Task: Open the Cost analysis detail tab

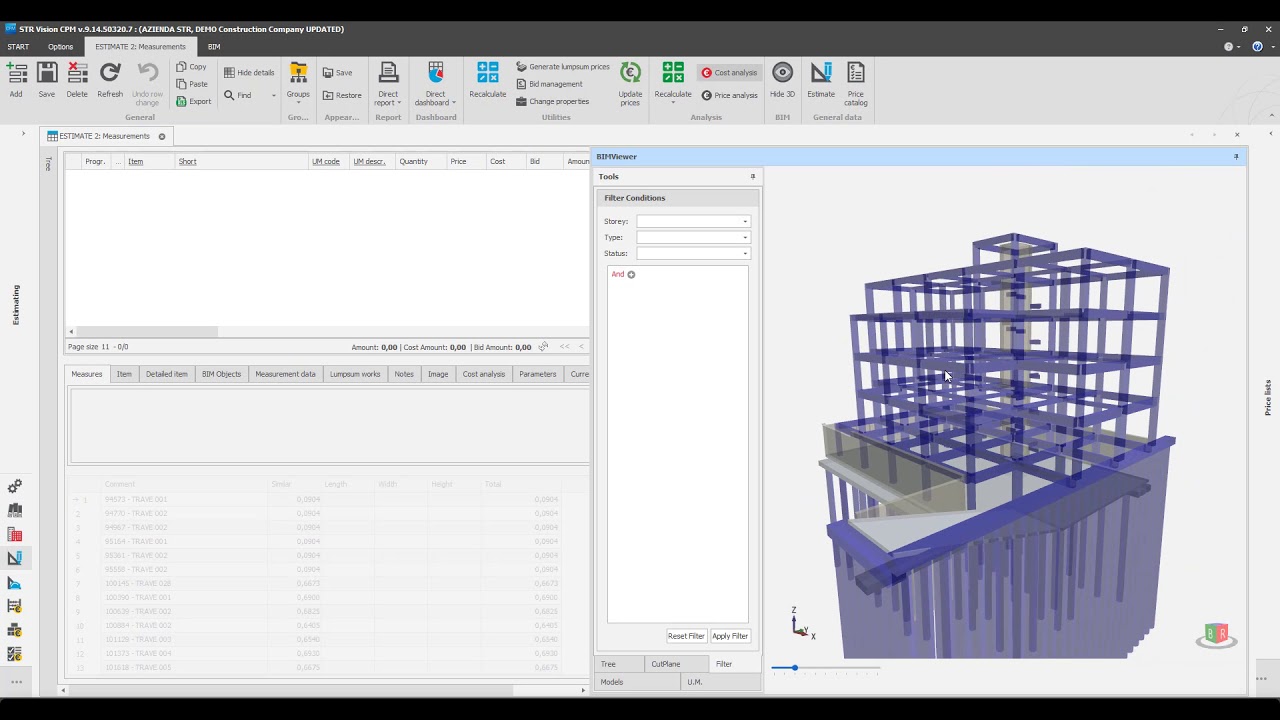Action: point(484,374)
